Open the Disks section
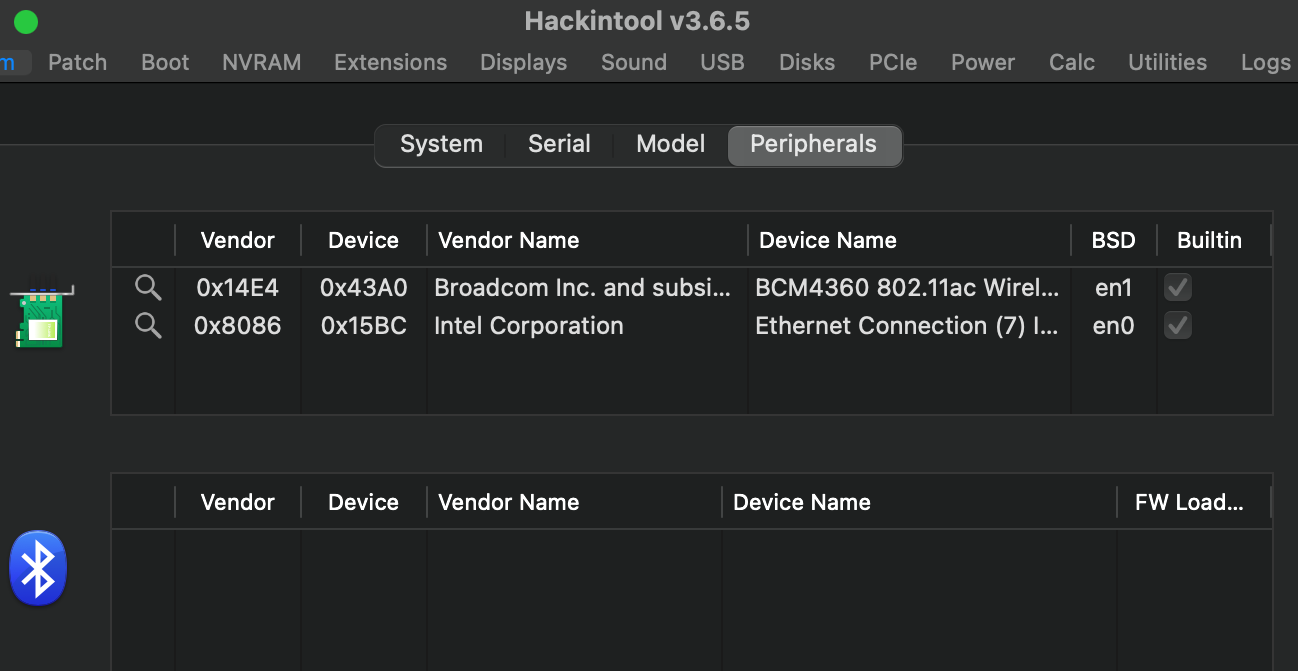 806,62
